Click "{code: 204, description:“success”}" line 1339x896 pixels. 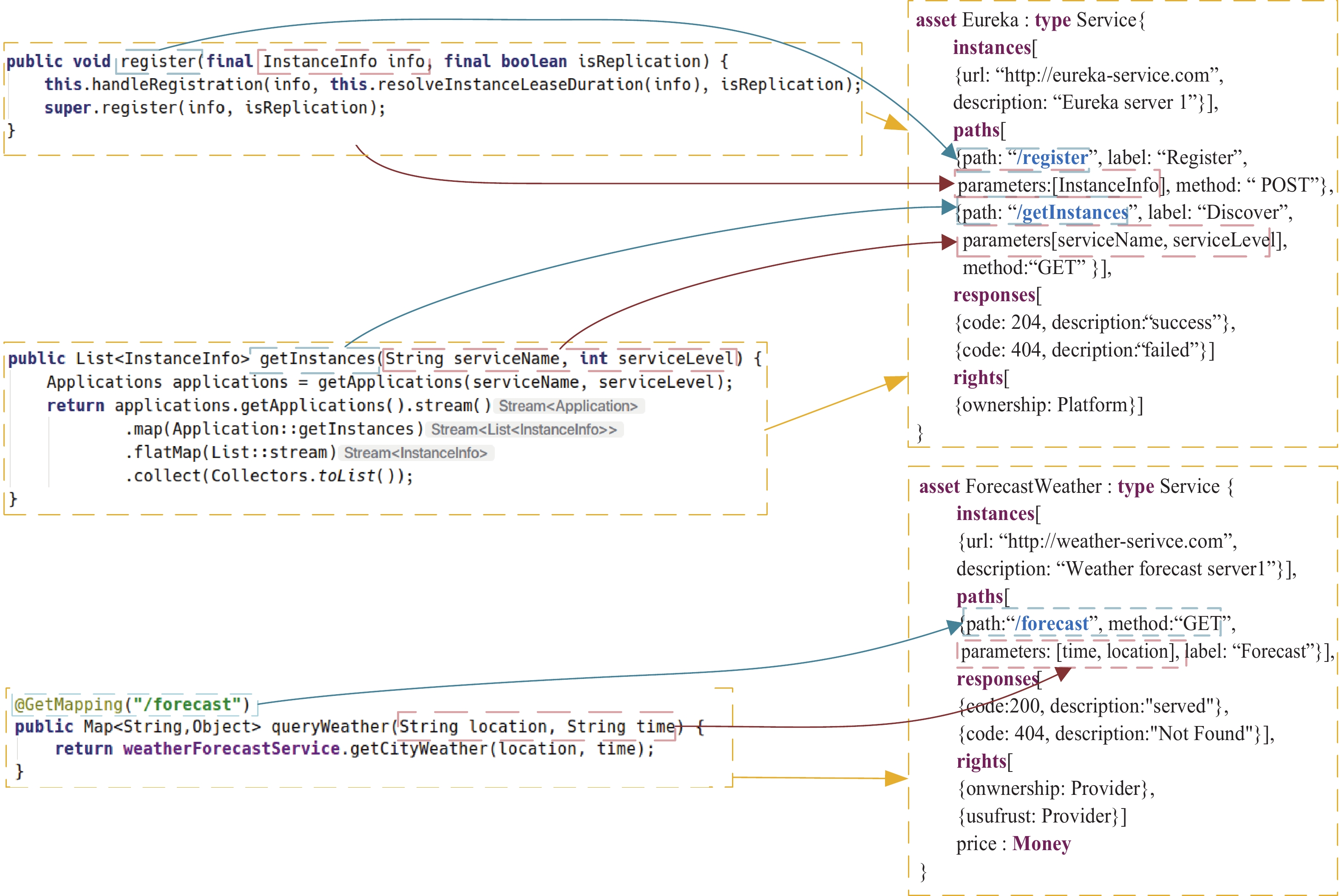pyautogui.click(x=1094, y=322)
